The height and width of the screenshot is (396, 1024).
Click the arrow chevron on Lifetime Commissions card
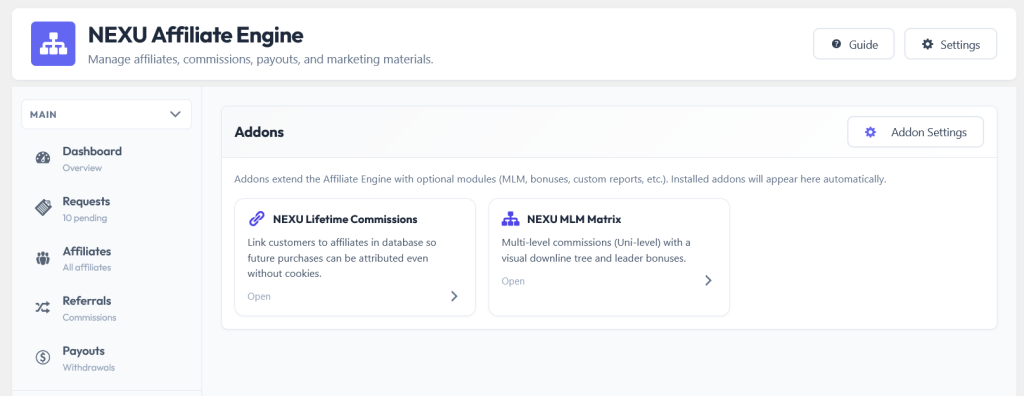[455, 296]
